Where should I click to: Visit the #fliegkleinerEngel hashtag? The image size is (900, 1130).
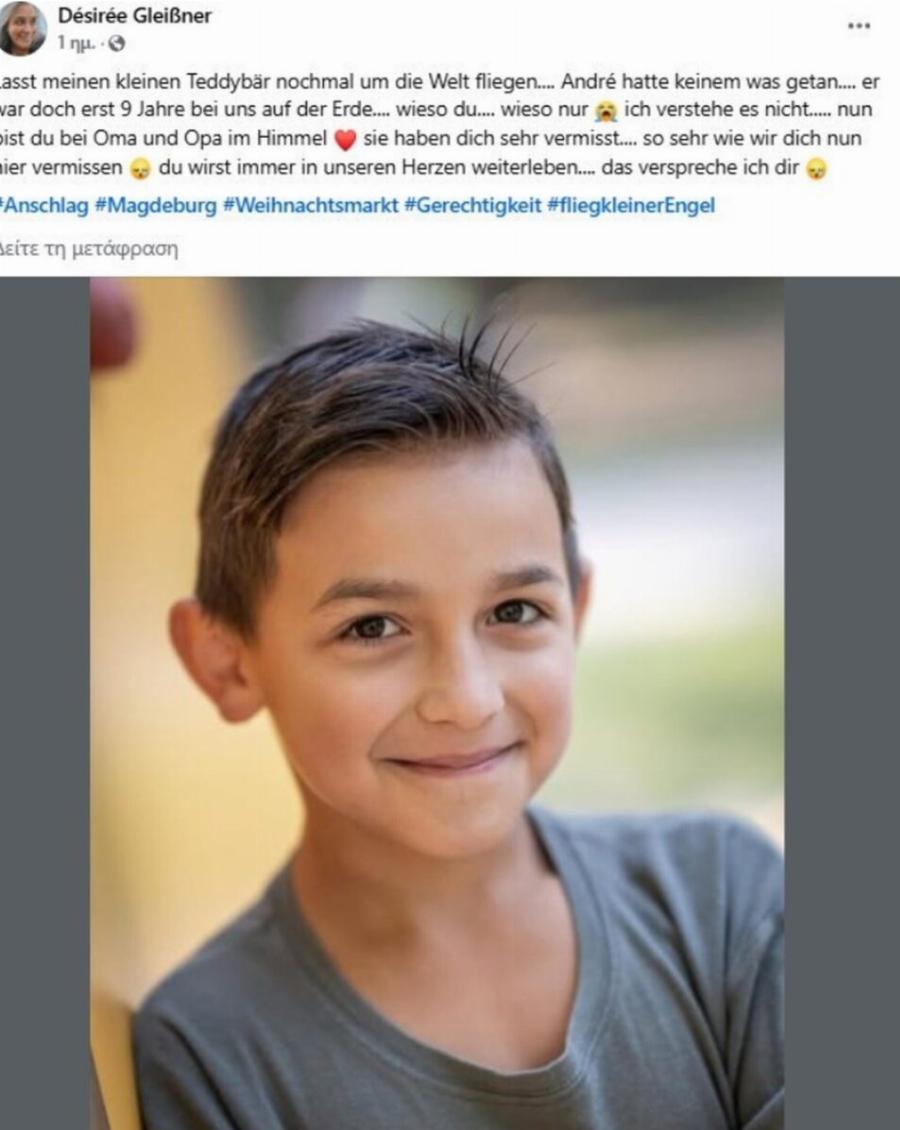pyautogui.click(x=631, y=205)
